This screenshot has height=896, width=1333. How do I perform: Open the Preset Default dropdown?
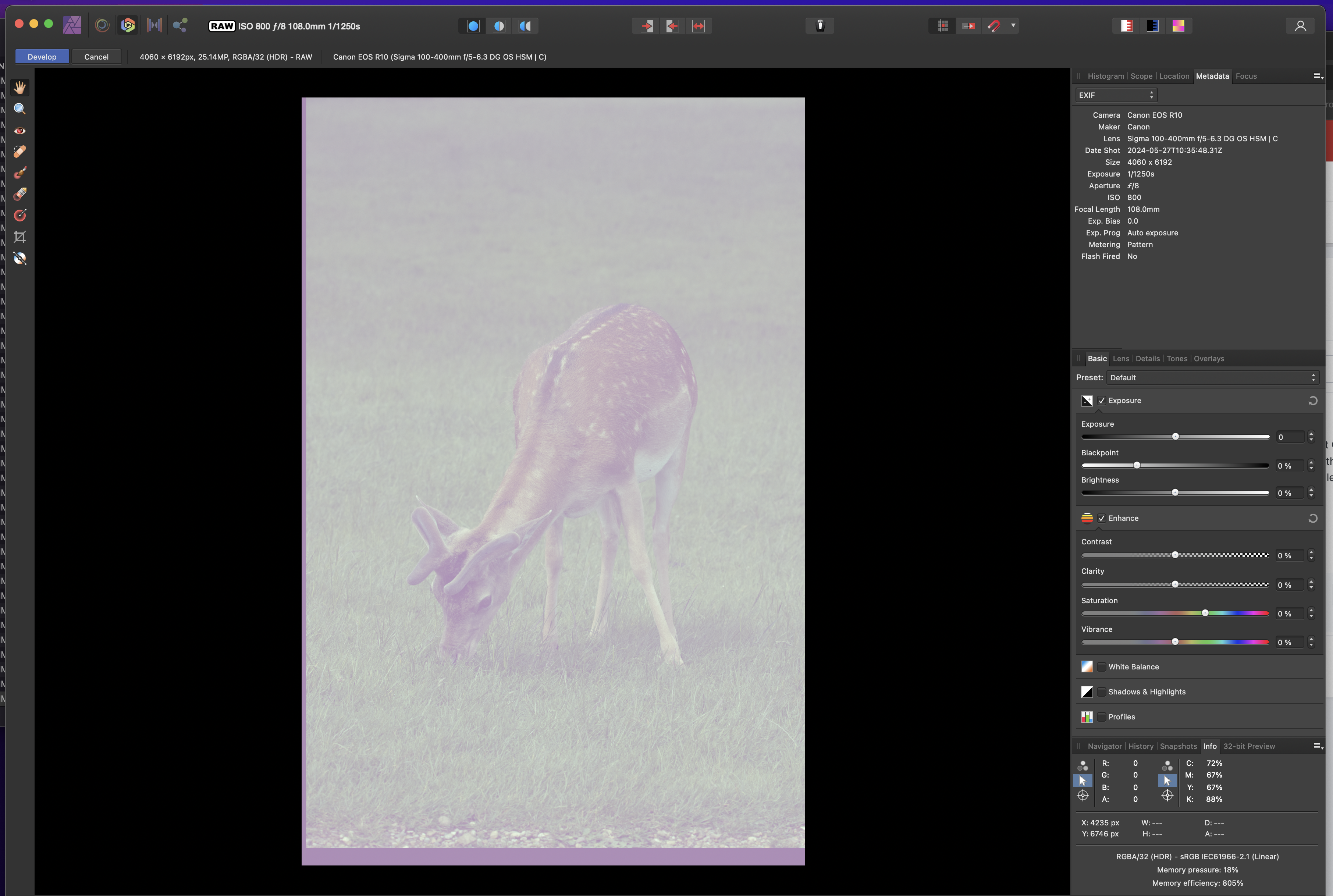[x=1212, y=378]
